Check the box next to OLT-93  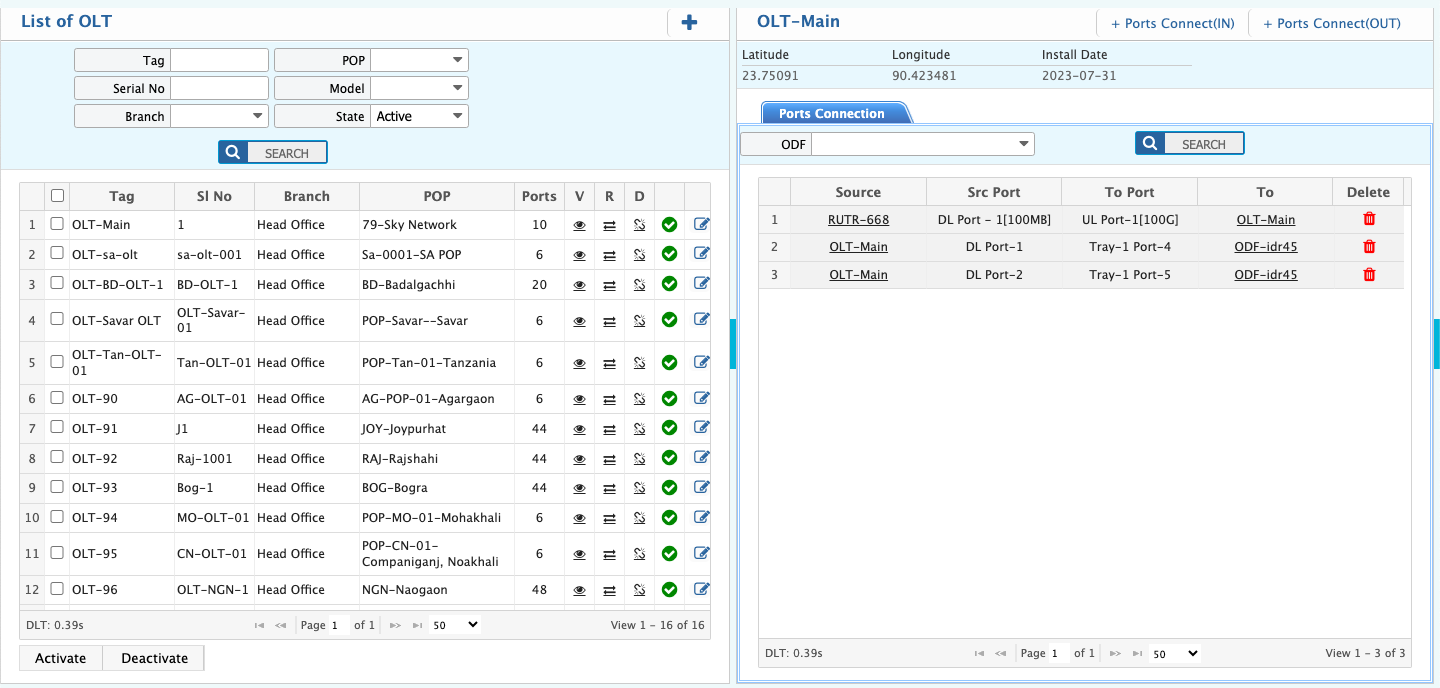pos(57,488)
